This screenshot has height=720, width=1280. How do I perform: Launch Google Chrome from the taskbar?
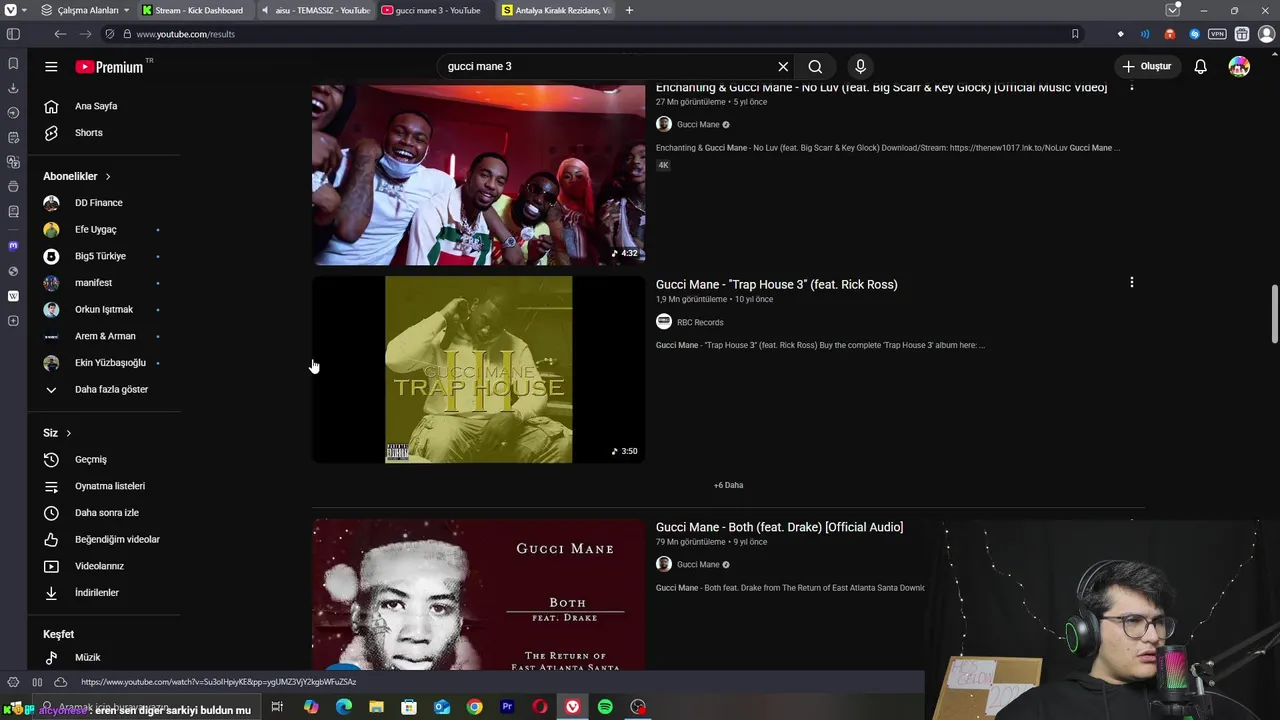[x=474, y=707]
